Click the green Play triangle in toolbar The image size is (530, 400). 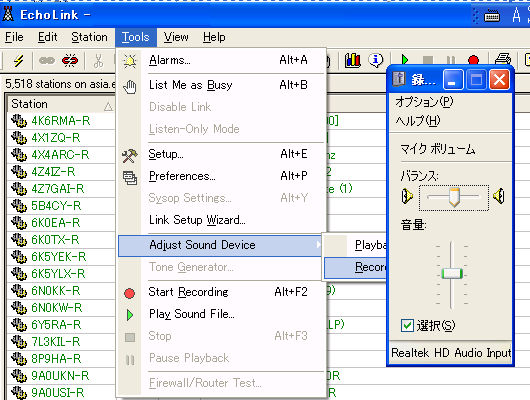[405, 60]
